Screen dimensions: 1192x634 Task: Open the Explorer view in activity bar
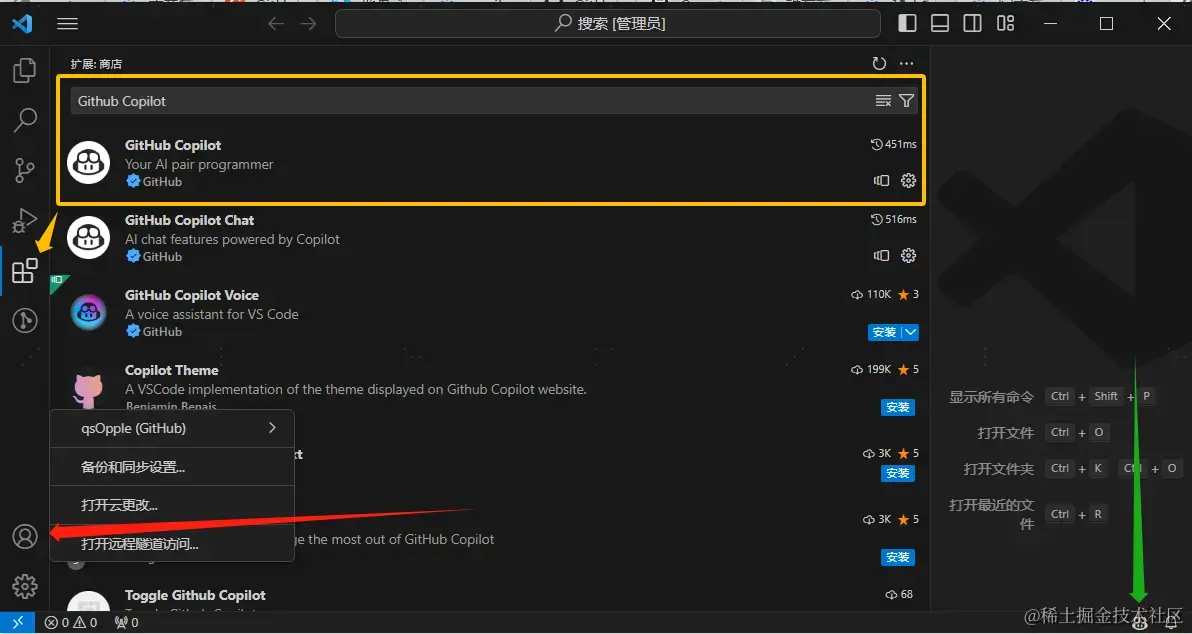tap(24, 71)
